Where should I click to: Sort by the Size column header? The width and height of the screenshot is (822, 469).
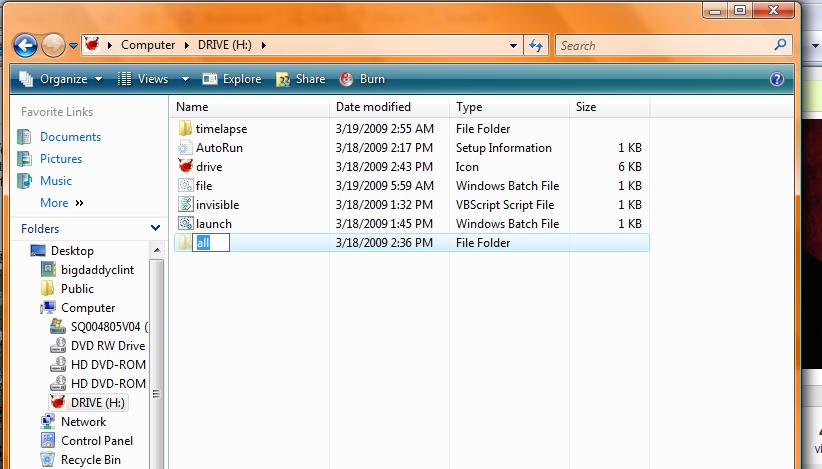[609, 107]
